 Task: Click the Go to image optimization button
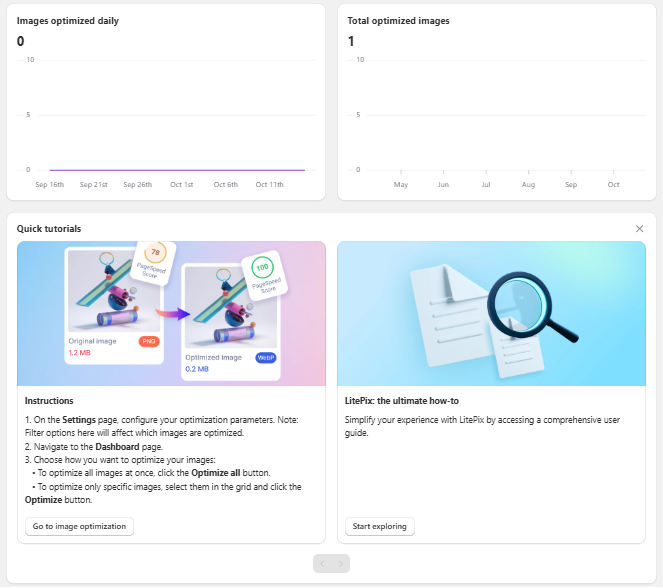(79, 526)
